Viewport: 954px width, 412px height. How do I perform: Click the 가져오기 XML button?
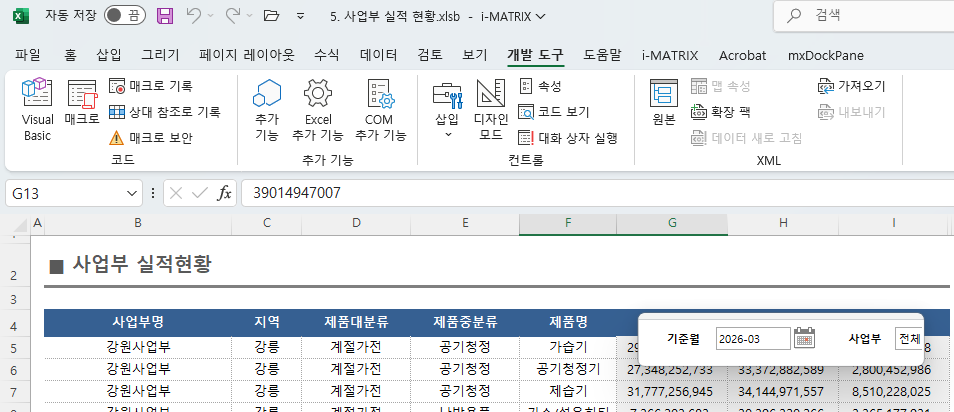[852, 86]
